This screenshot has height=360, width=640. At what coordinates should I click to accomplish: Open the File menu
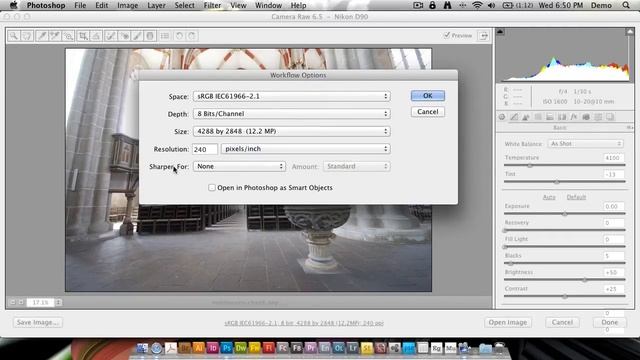coord(80,5)
